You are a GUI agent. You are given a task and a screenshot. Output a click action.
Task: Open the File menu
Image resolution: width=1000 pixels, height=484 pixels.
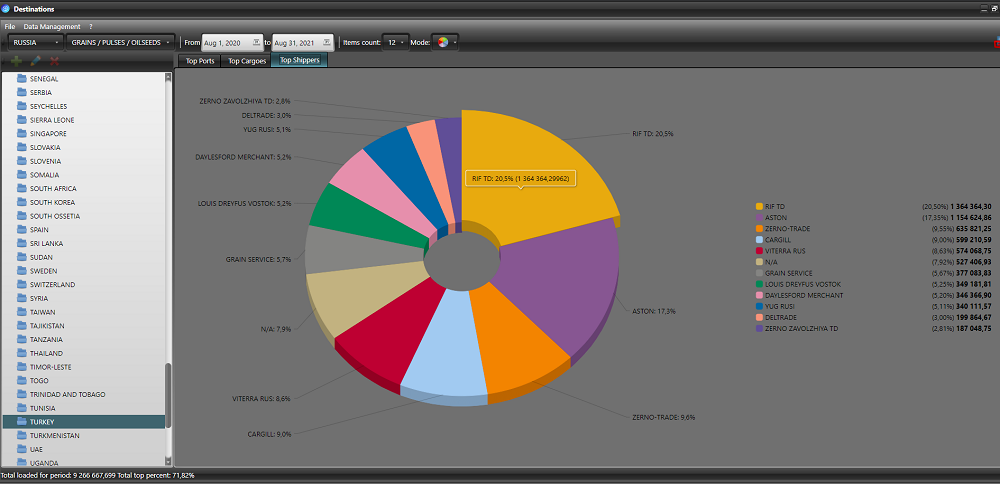pos(10,27)
